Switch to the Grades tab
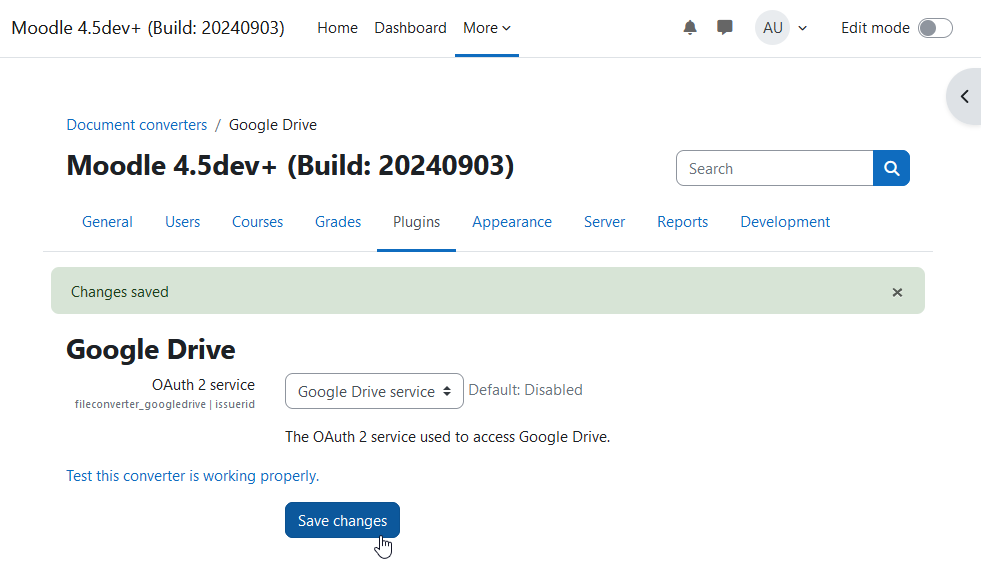Image resolution: width=981 pixels, height=582 pixels. (338, 222)
